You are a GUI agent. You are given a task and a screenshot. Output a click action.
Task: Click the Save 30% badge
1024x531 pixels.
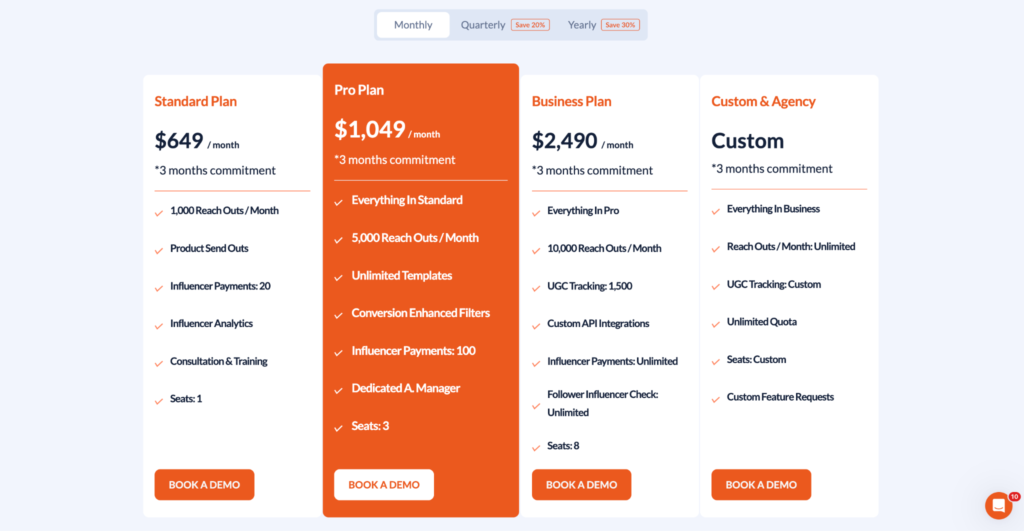(x=620, y=25)
